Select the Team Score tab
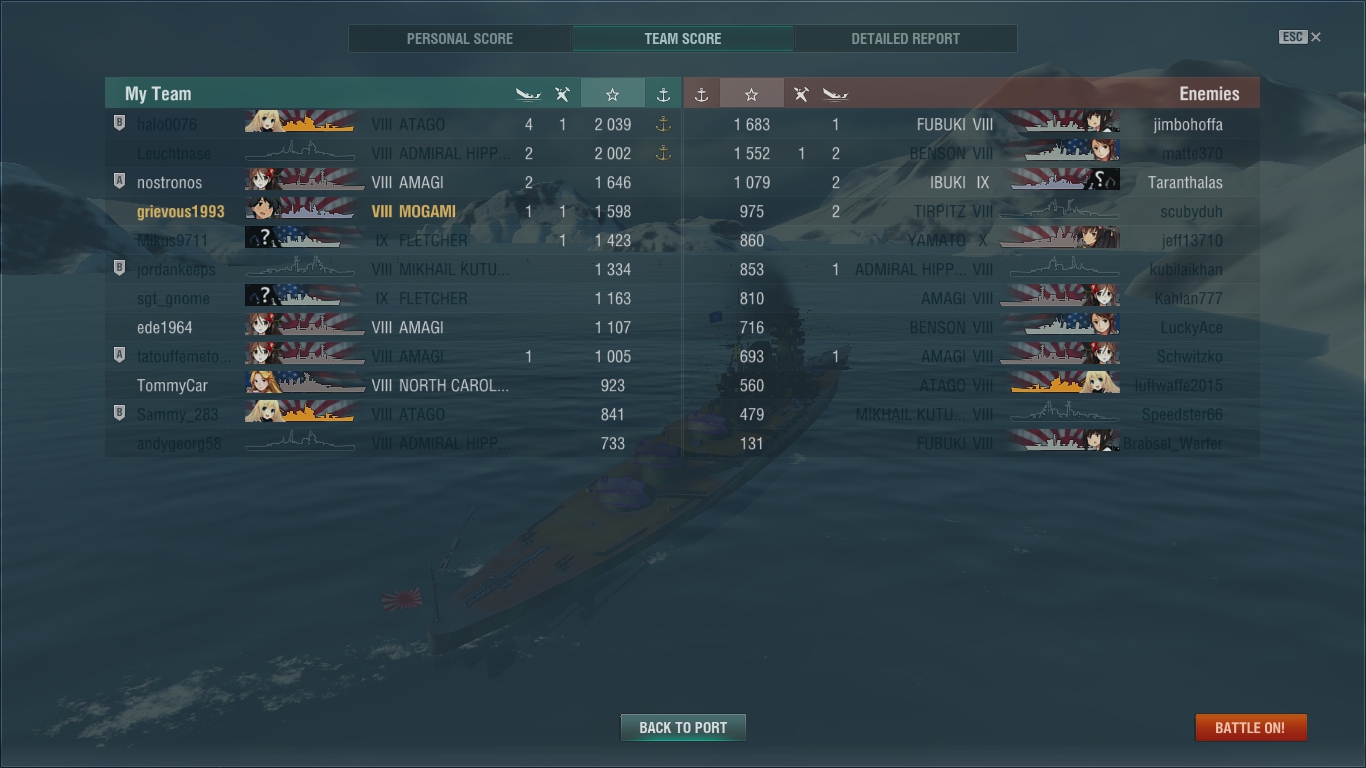 [683, 39]
